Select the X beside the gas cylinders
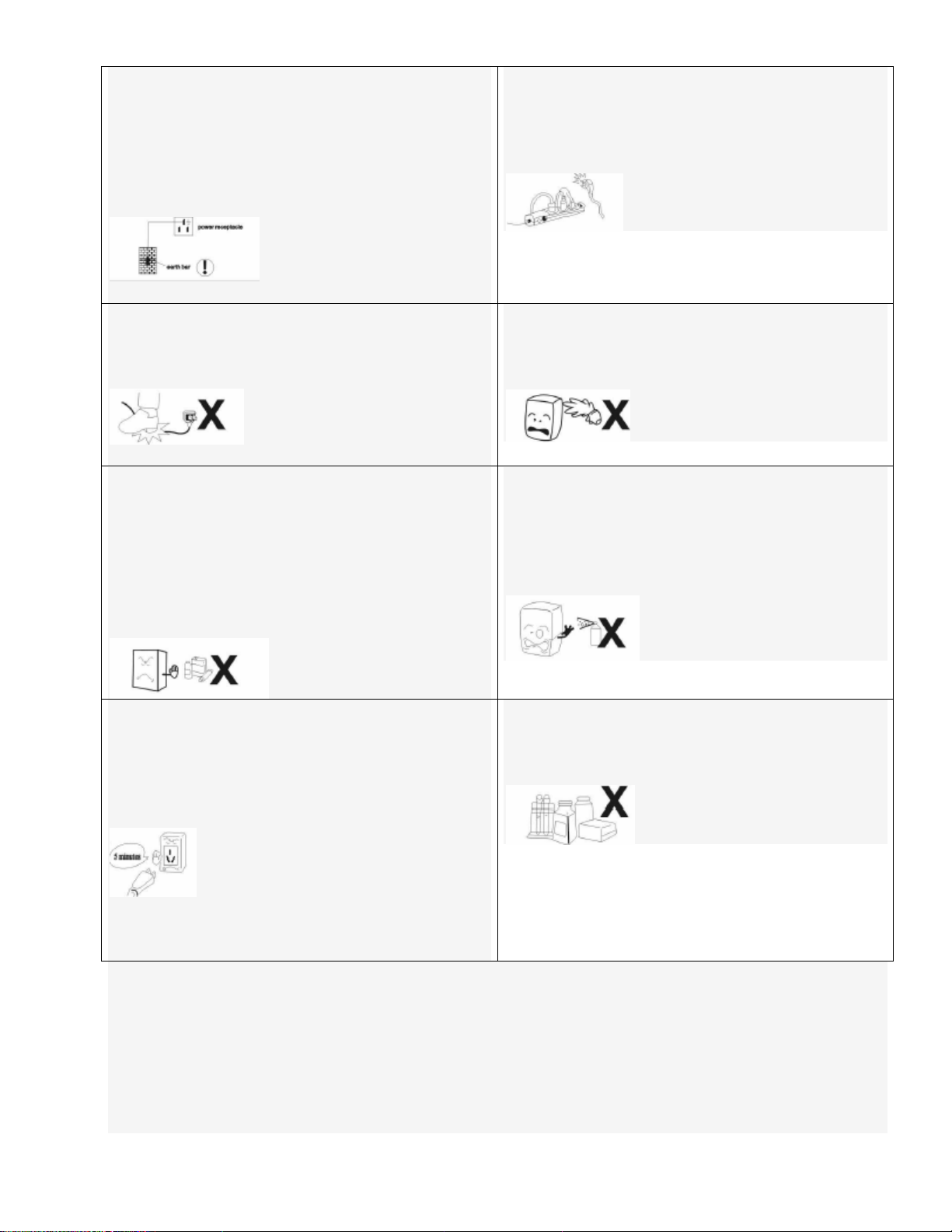The height and width of the screenshot is (1232, 952). point(224,668)
